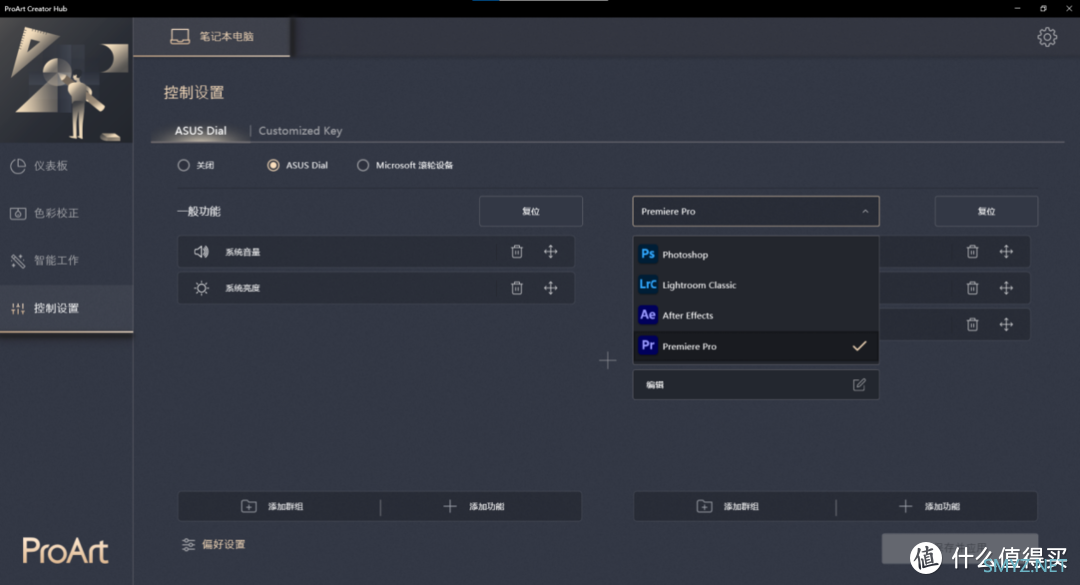Image resolution: width=1080 pixels, height=585 pixels.
Task: Delete the system brightness function
Action: [x=517, y=288]
